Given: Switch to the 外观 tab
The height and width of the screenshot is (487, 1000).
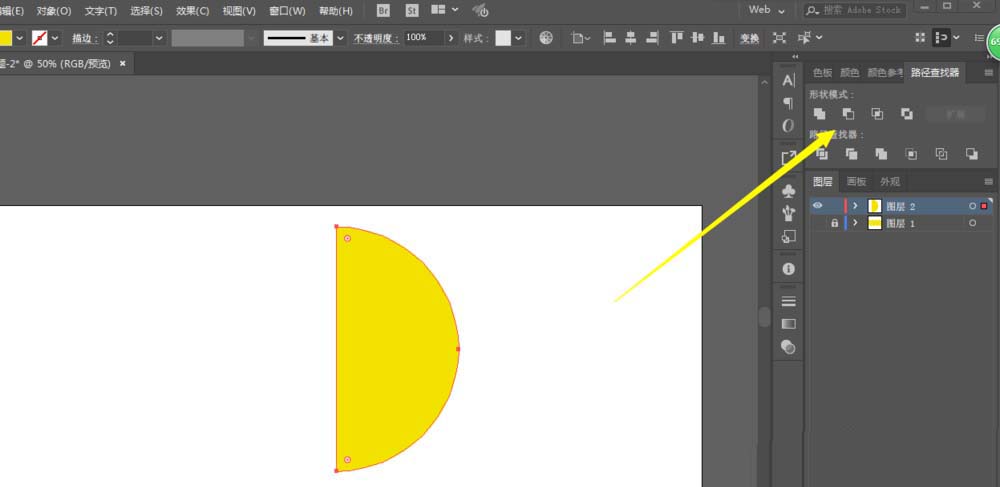Looking at the screenshot, I should (890, 182).
